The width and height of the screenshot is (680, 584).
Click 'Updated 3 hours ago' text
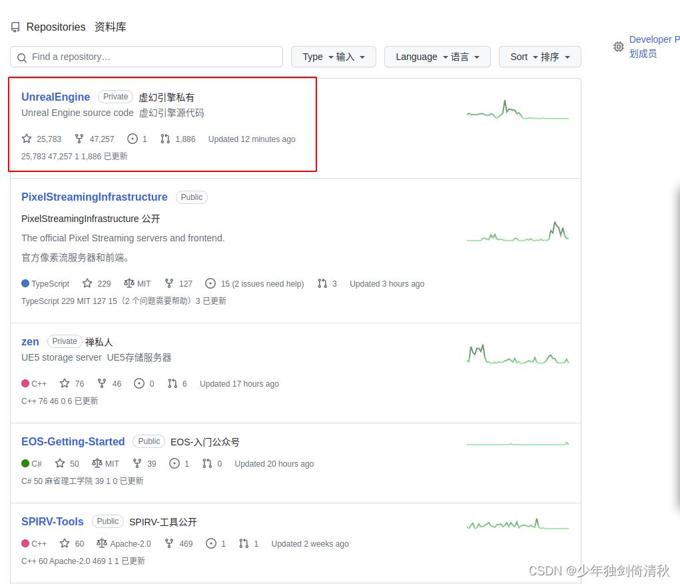pos(387,284)
